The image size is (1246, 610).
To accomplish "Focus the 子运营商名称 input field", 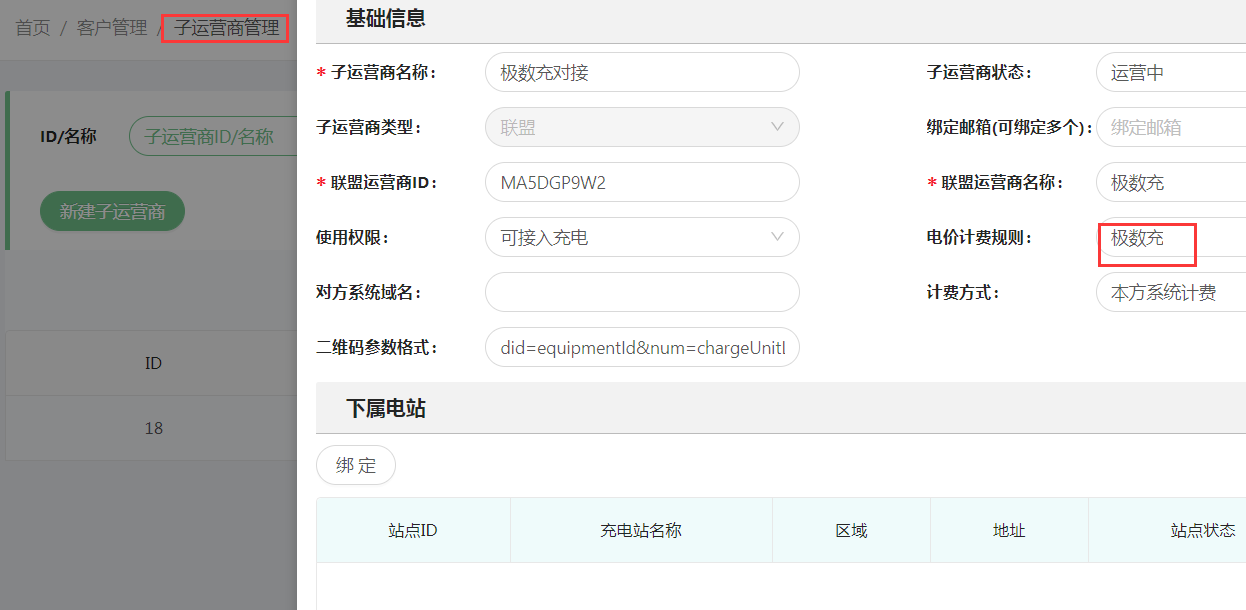I will [642, 73].
